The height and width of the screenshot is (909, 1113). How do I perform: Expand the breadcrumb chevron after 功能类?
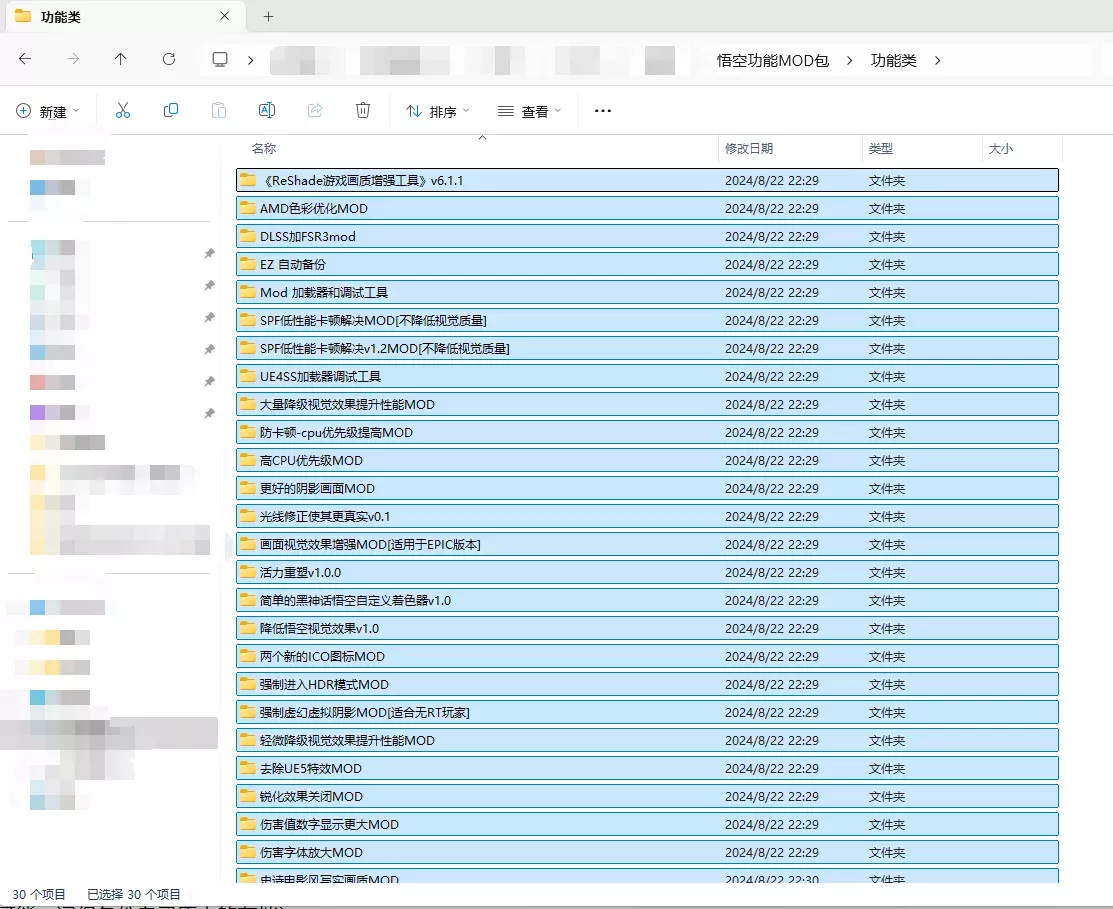coord(936,60)
